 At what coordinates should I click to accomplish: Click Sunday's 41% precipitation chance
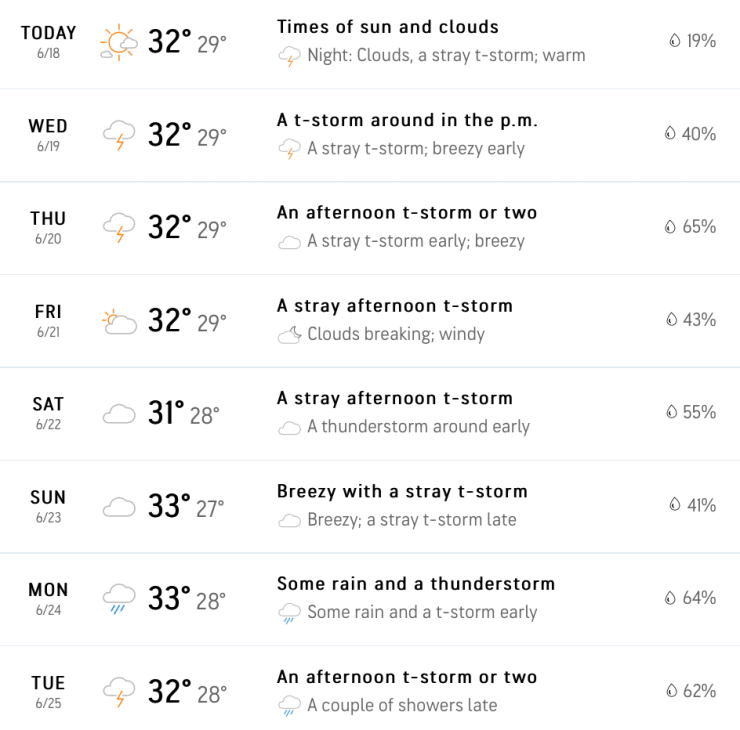[701, 506]
